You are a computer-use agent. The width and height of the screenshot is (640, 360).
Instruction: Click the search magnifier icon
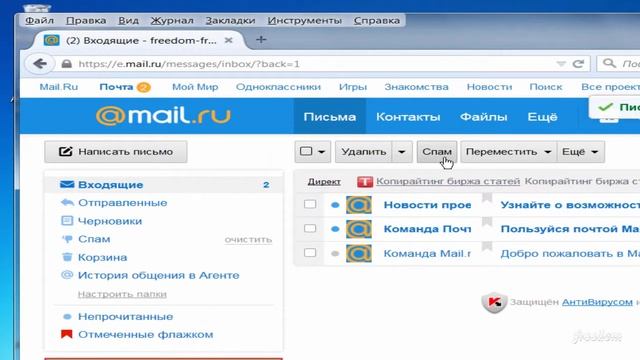(609, 63)
